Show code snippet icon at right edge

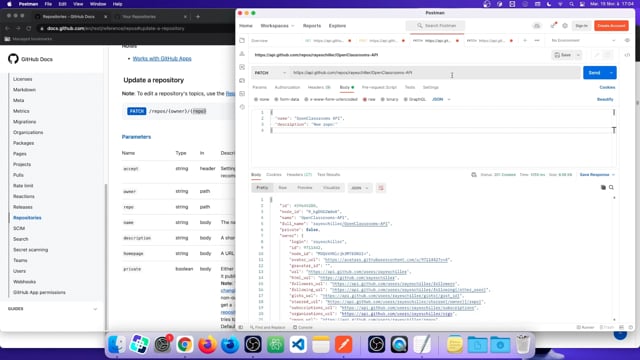[x=627, y=55]
